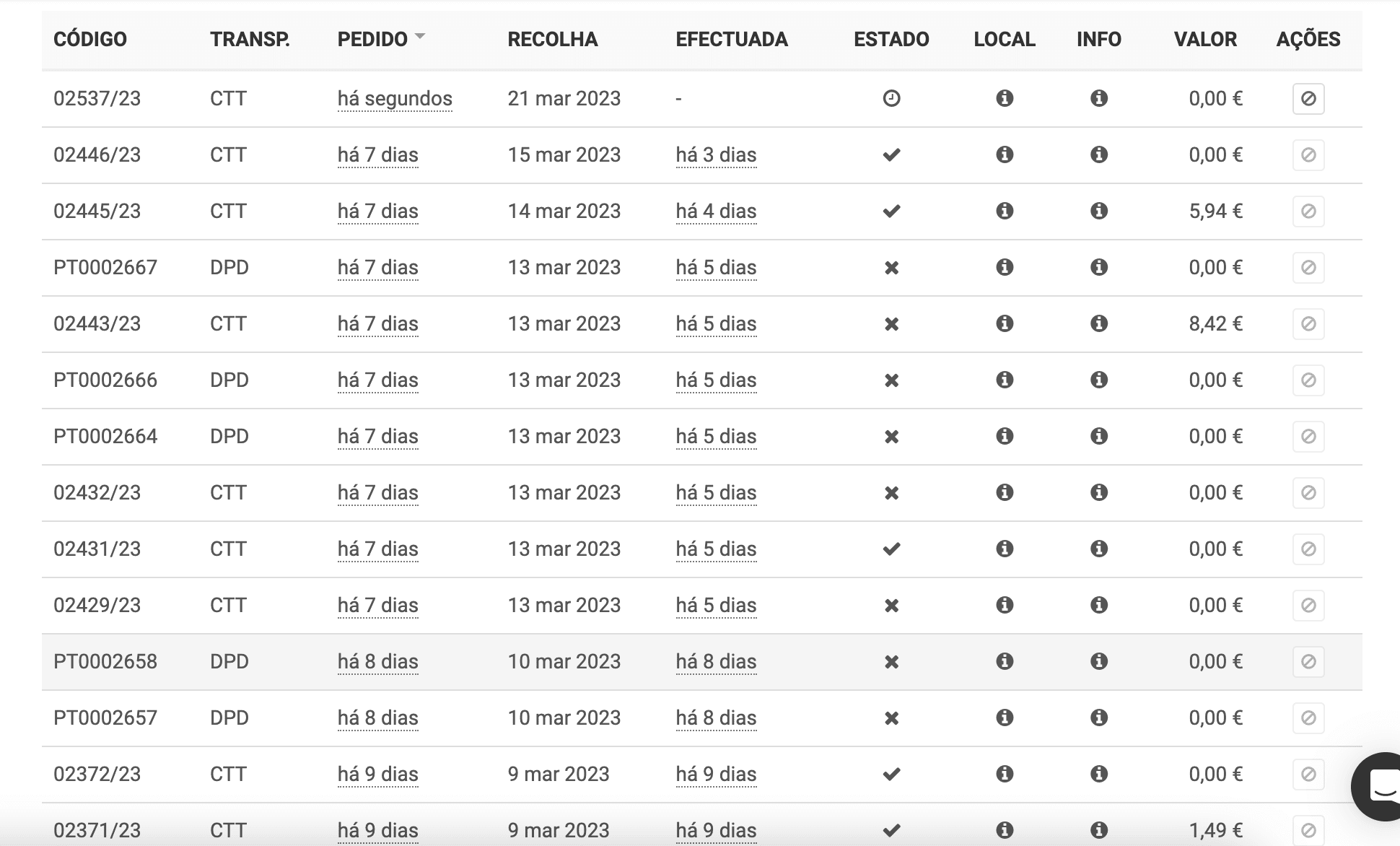The image size is (1400, 846).
Task: Open the chat widget bubble
Action: [x=1380, y=785]
